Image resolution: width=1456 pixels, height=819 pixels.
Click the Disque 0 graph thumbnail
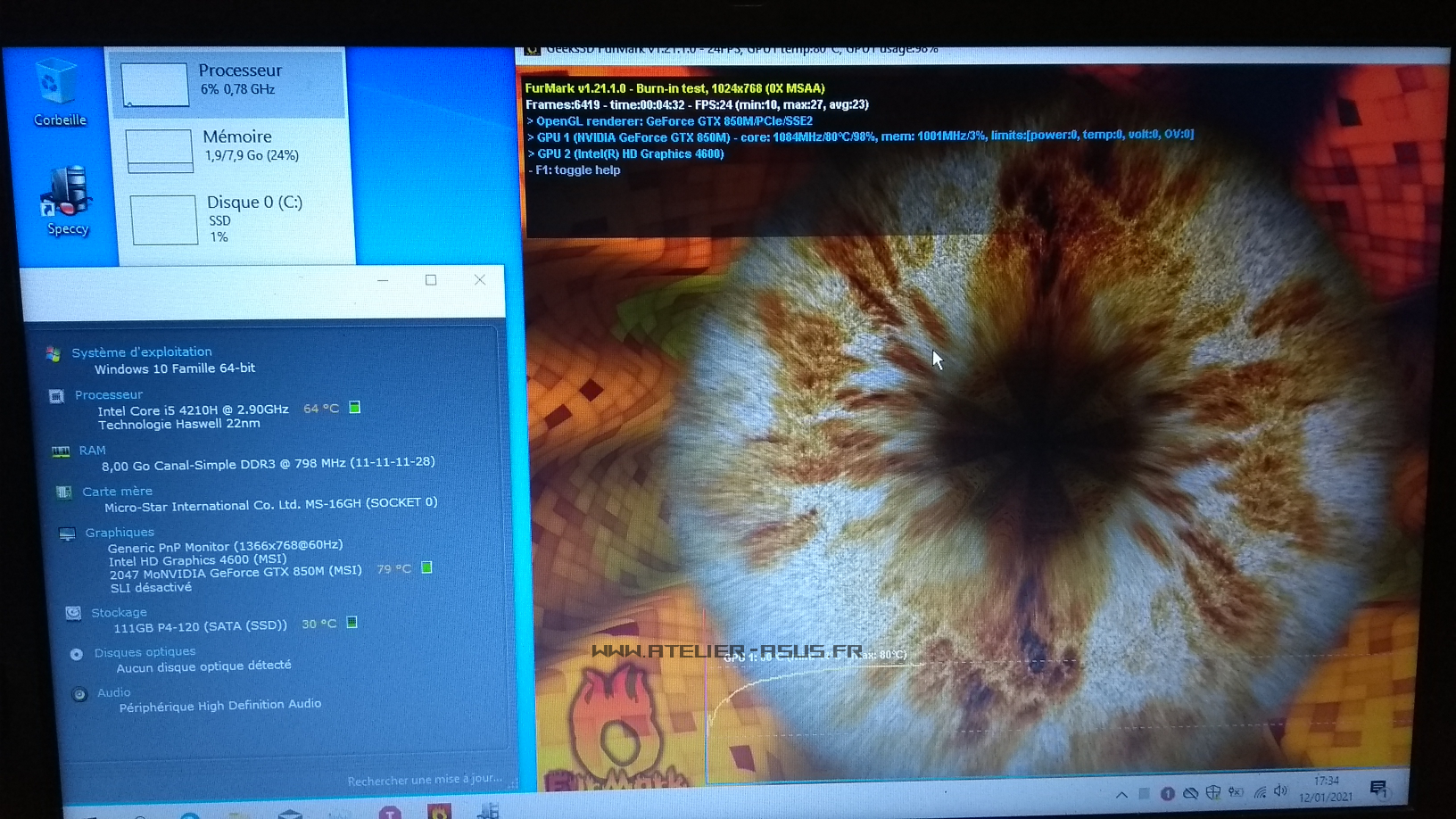[x=164, y=219]
